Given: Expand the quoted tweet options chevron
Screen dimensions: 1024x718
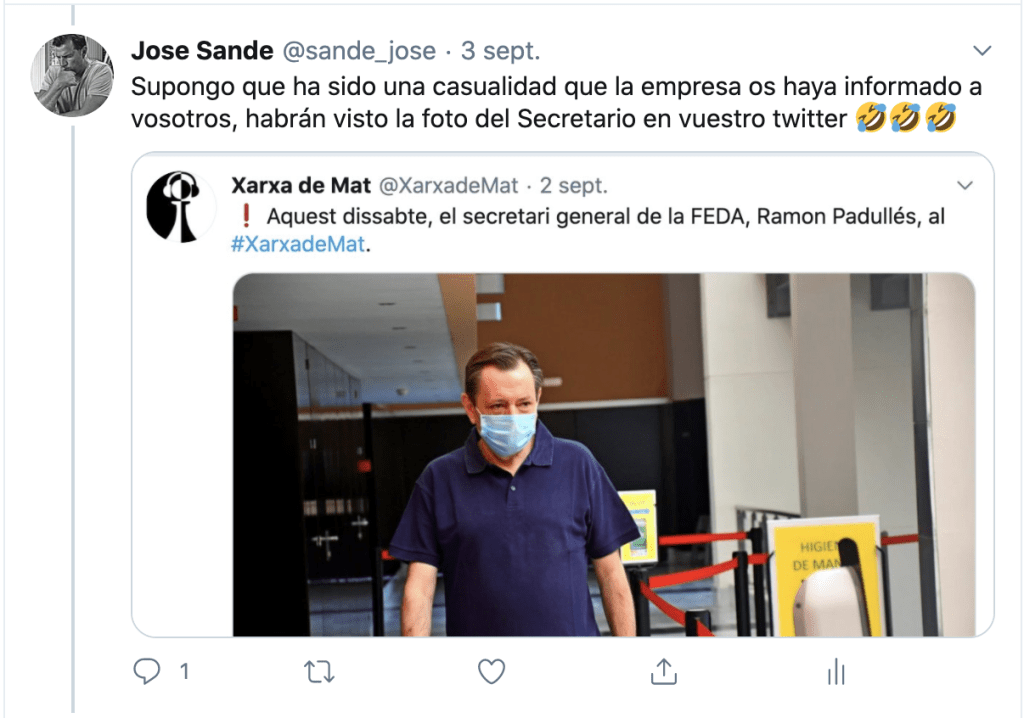Looking at the screenshot, I should tap(965, 186).
